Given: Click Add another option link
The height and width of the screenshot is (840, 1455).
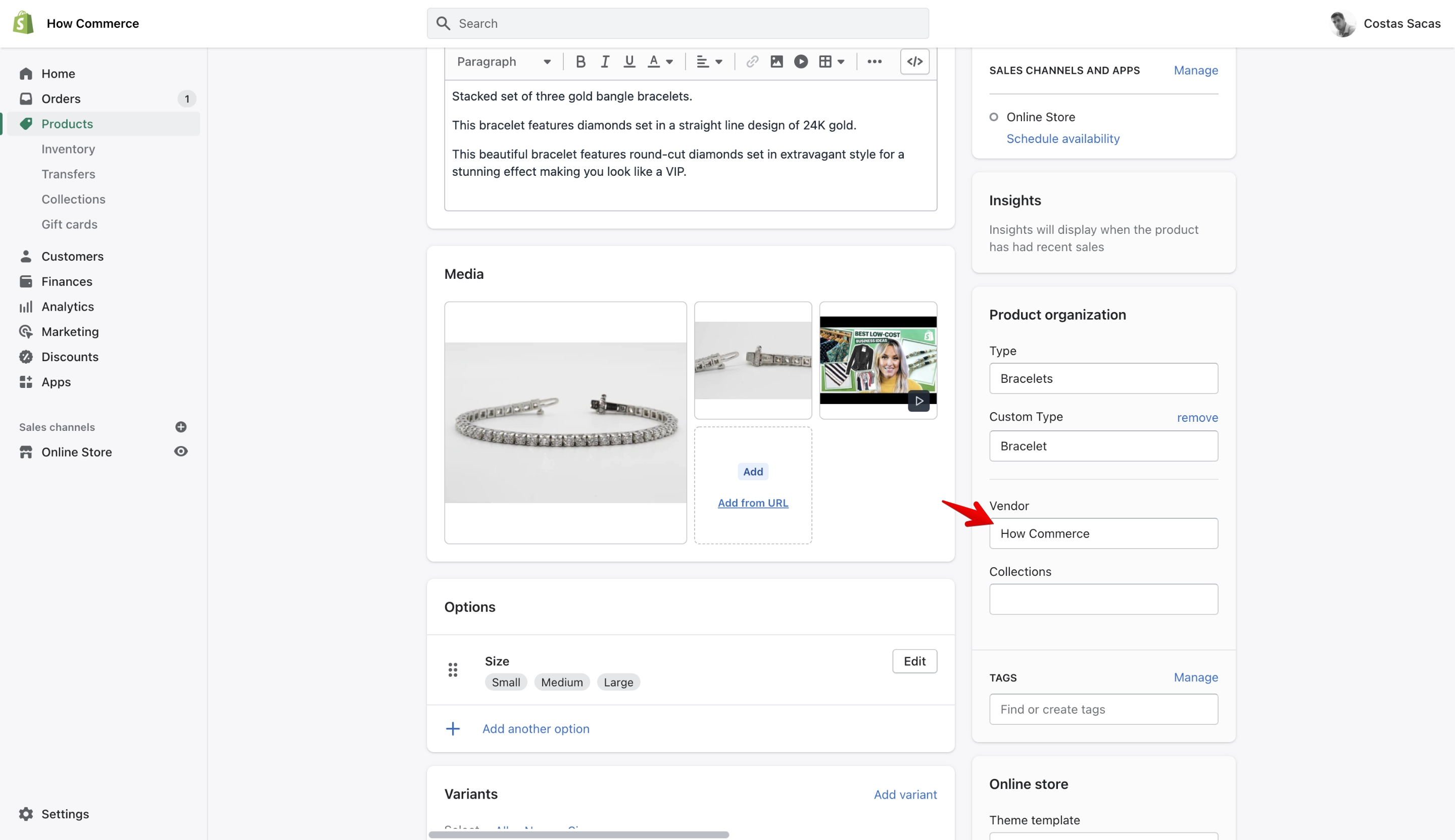Looking at the screenshot, I should point(536,729).
